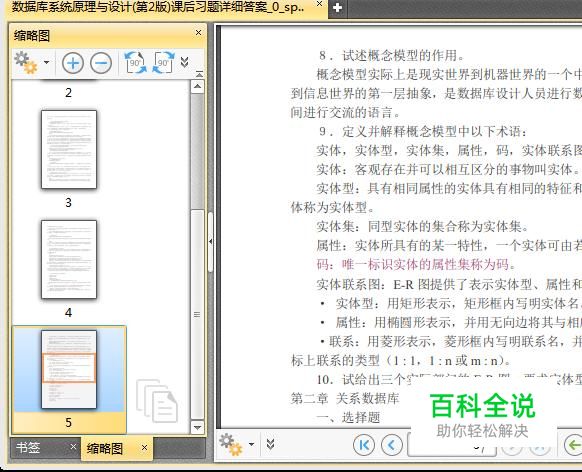Open dropdown arrow beside bottom gear icon
Viewport: 582px width, 472px height.
251,444
